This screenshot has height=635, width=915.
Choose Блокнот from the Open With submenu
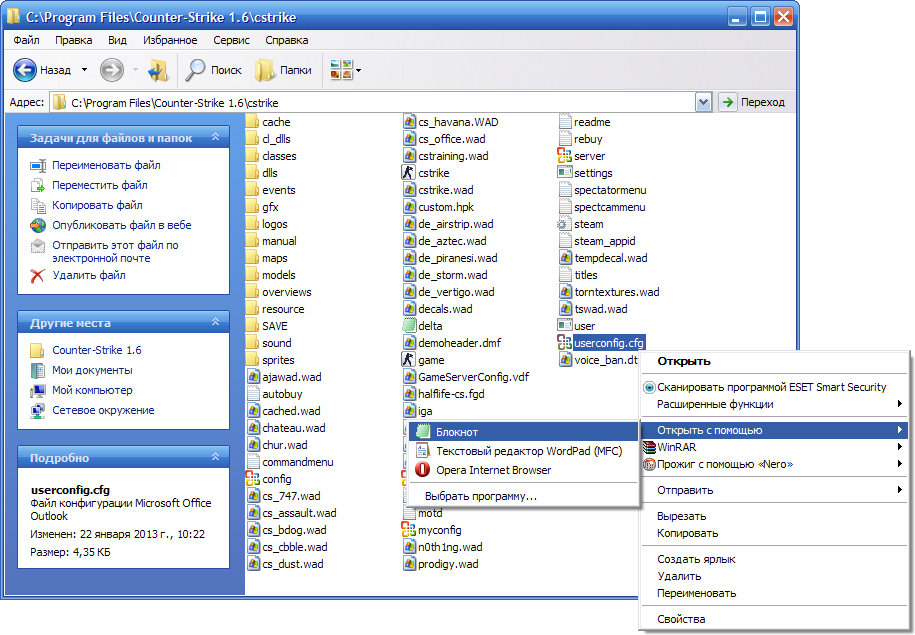pos(523,432)
